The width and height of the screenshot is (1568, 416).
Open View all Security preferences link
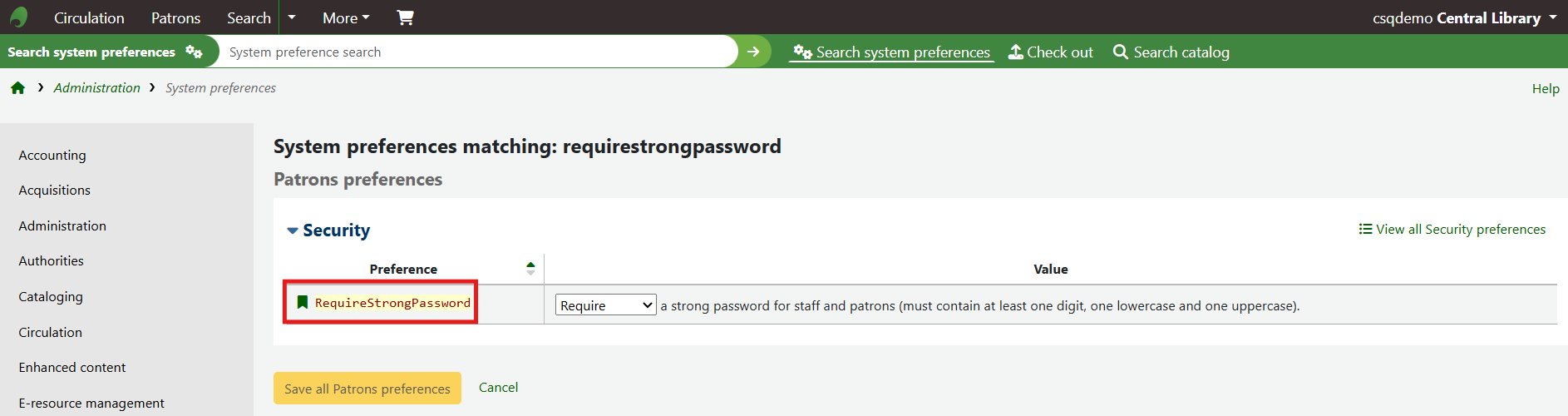coord(1452,230)
